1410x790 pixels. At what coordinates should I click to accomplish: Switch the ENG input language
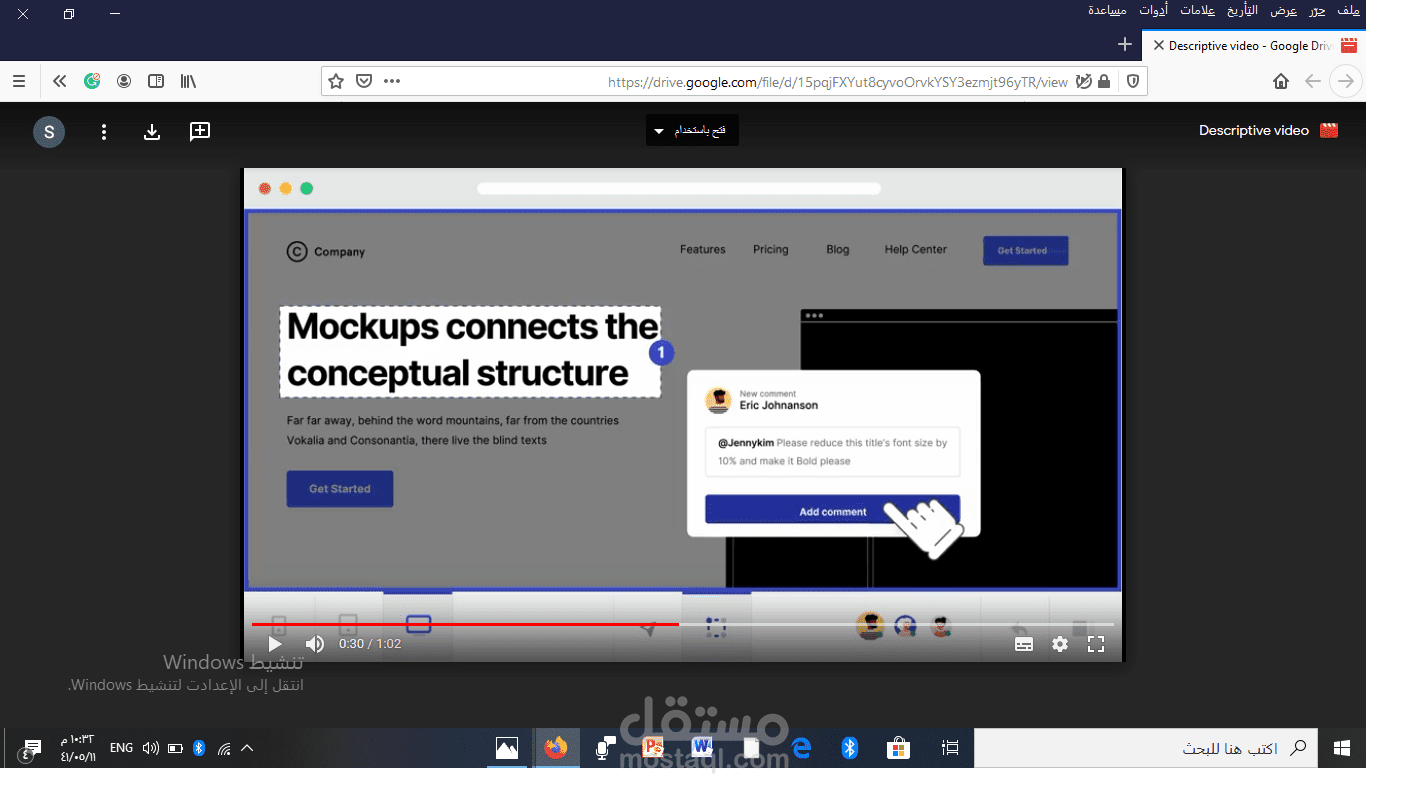point(121,748)
